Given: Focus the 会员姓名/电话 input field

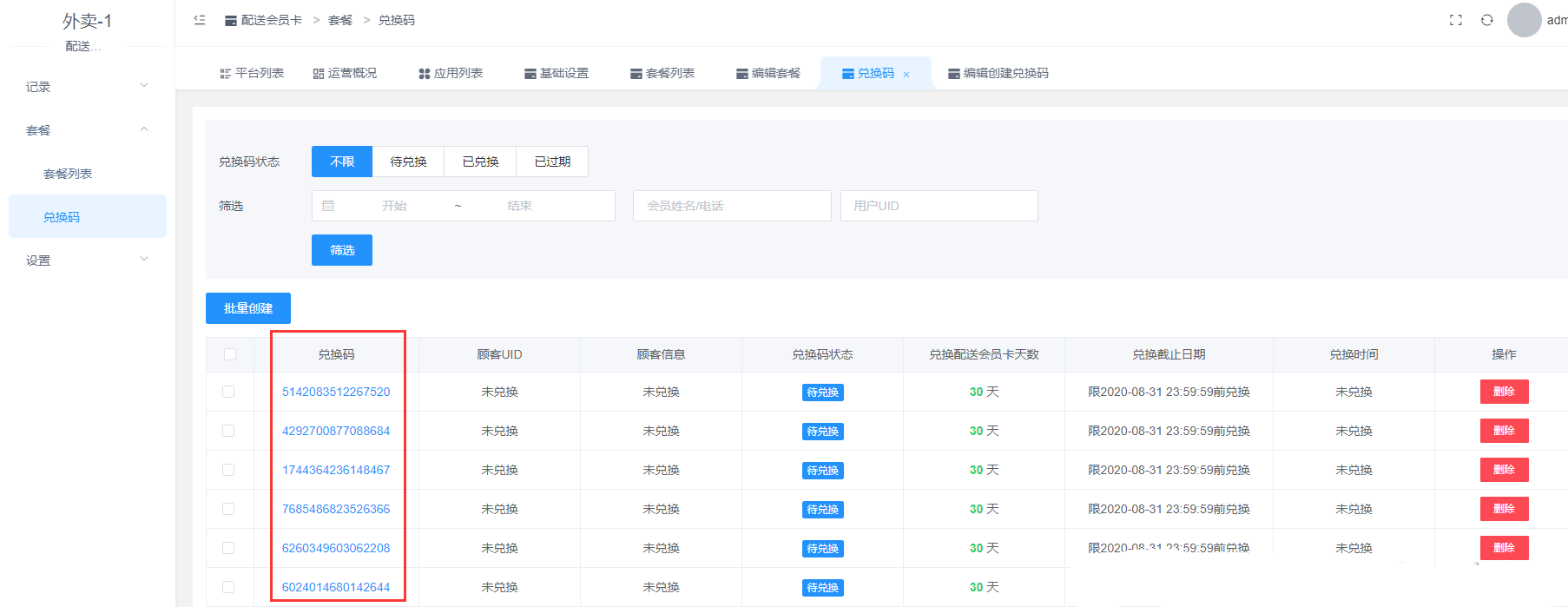Looking at the screenshot, I should [x=732, y=206].
